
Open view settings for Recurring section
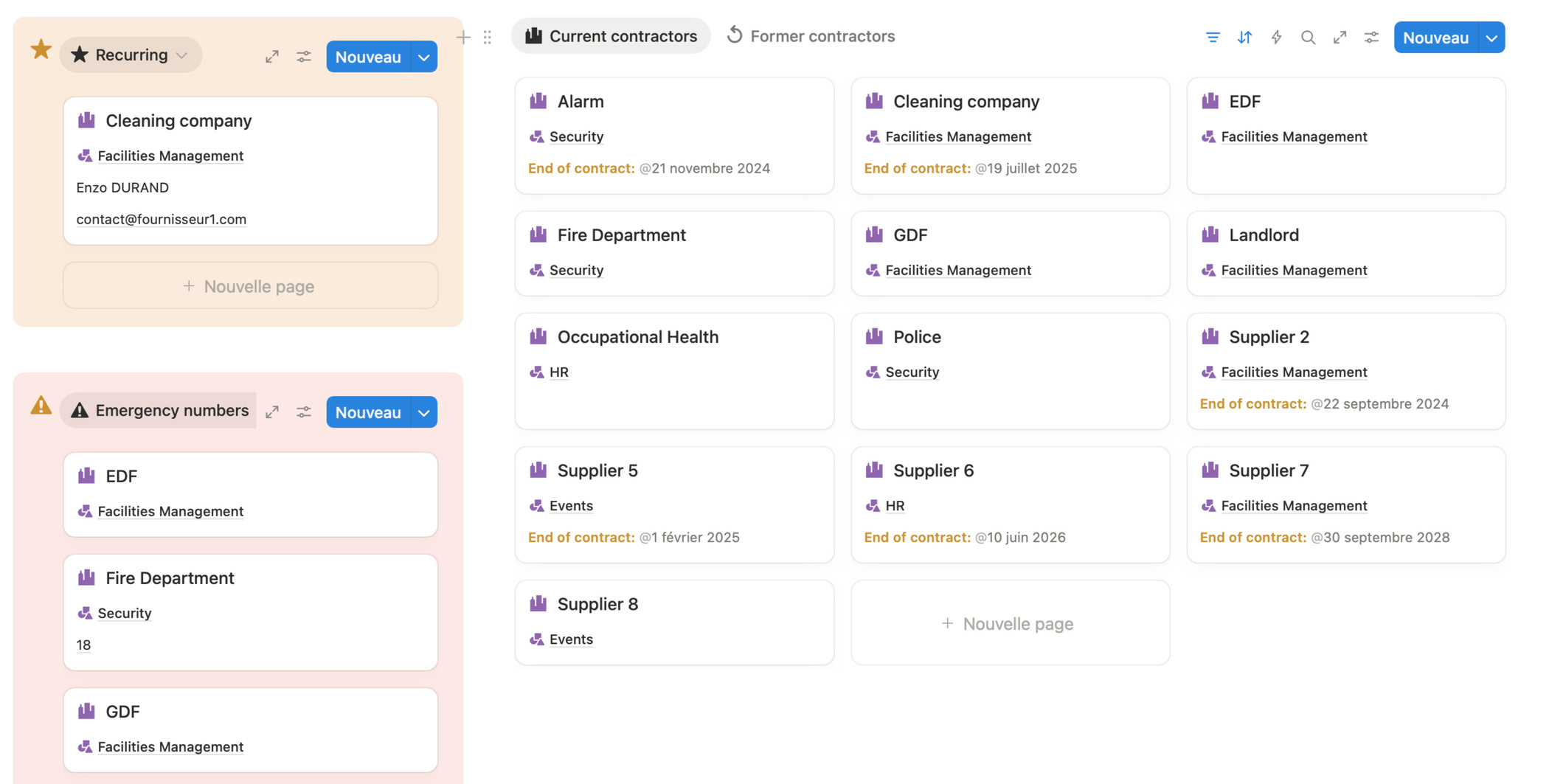[x=304, y=57]
